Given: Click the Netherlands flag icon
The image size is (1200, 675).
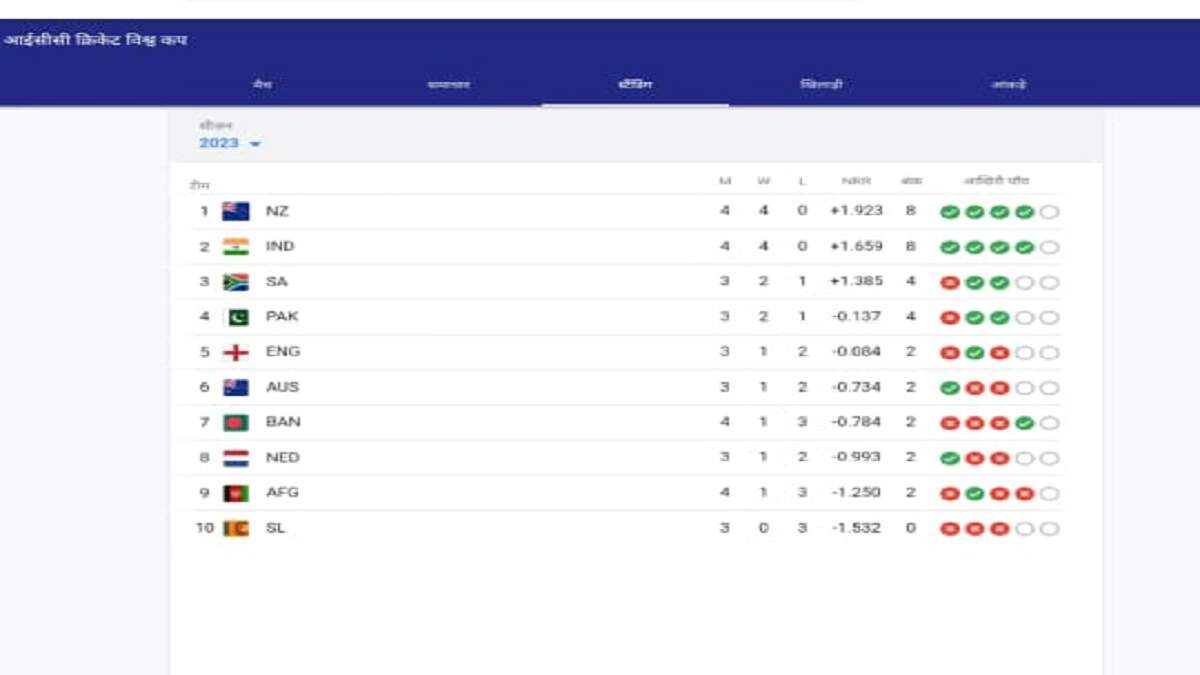Looking at the screenshot, I should pos(236,458).
